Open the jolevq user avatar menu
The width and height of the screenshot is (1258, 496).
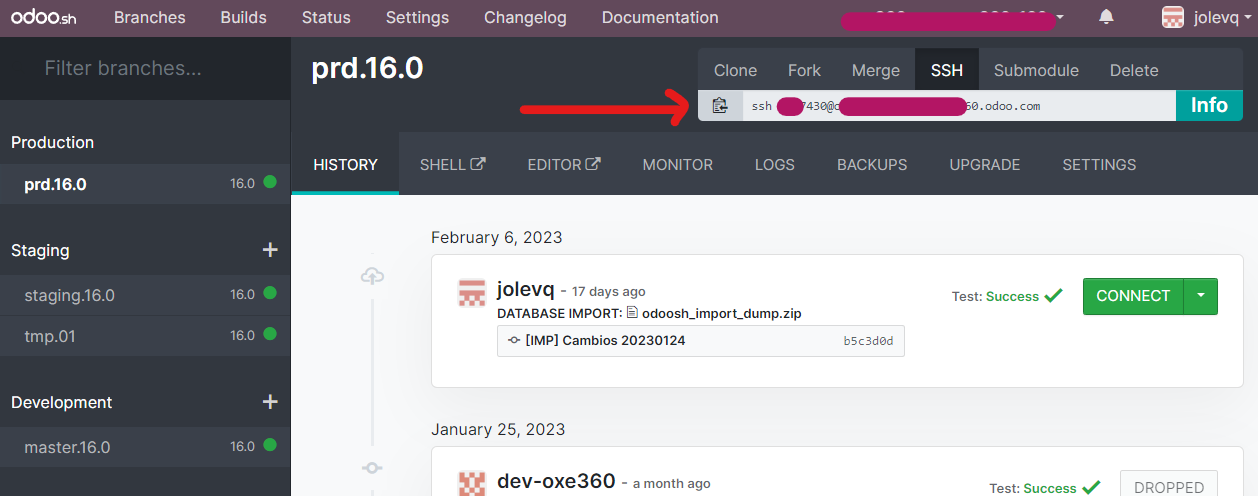(1173, 17)
